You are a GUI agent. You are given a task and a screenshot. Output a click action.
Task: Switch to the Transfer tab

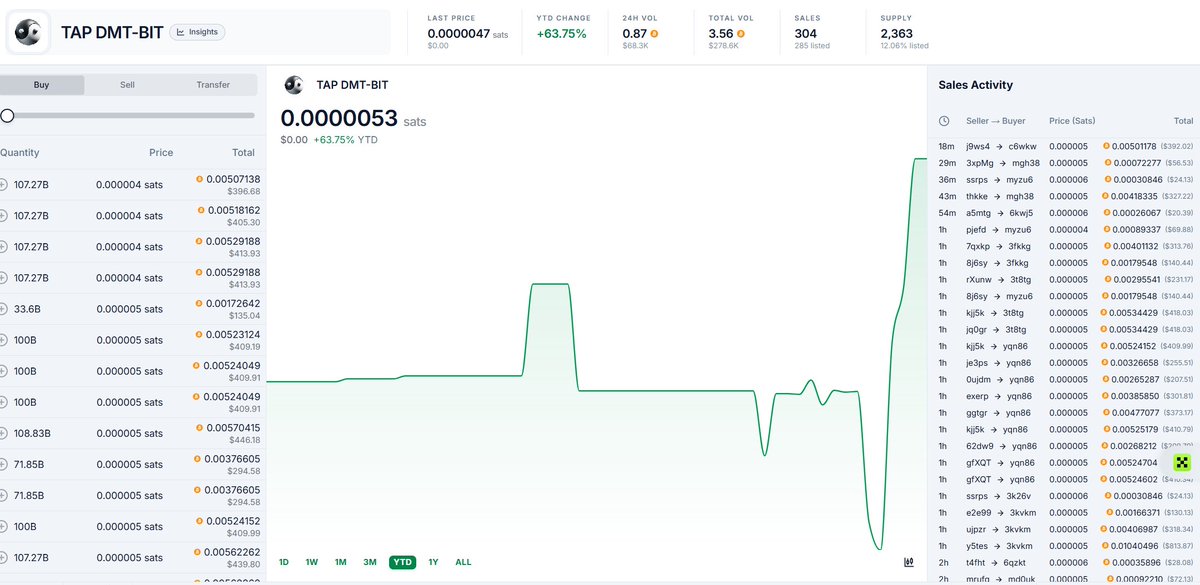[213, 85]
